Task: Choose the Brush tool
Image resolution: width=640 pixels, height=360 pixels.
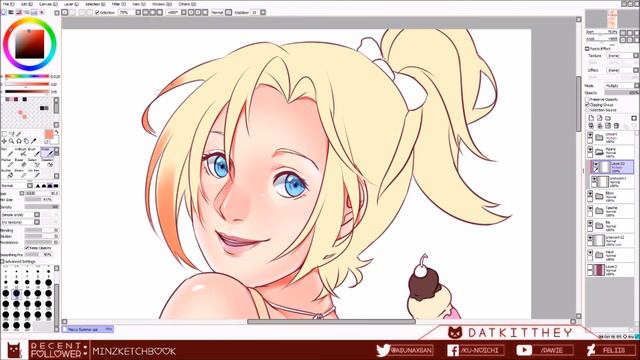Action: 33,152
